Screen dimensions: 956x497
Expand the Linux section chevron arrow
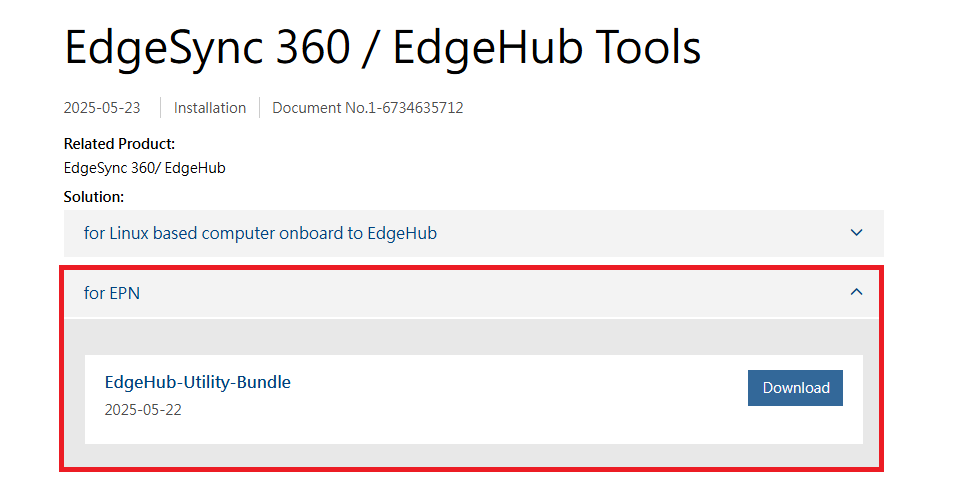point(856,233)
